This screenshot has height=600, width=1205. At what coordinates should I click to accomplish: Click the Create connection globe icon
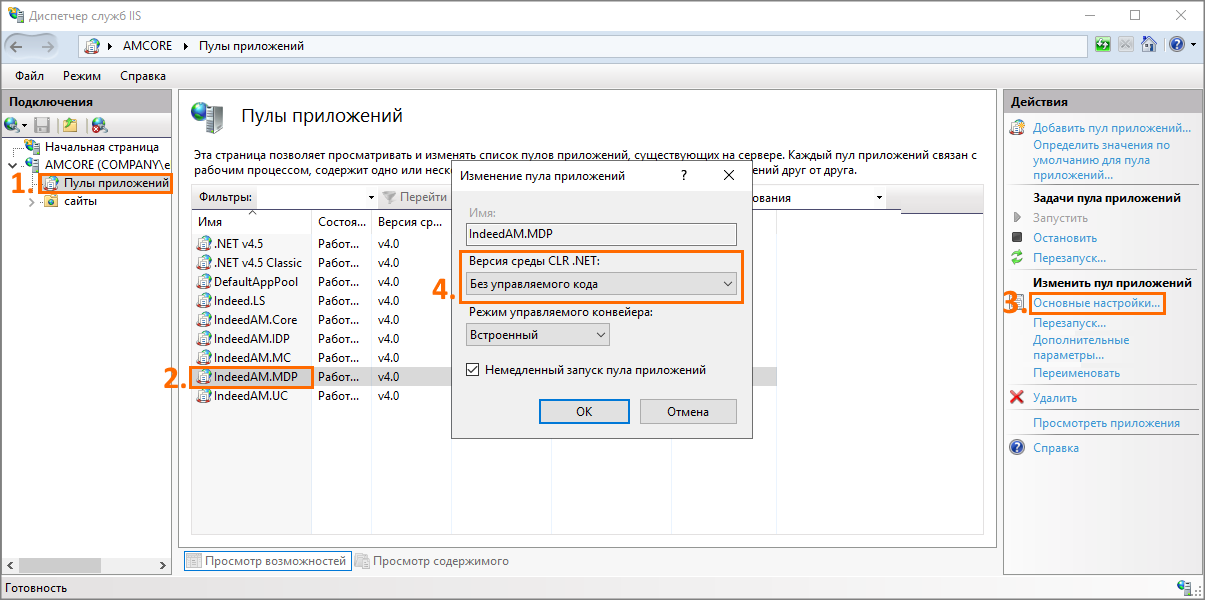[12, 125]
